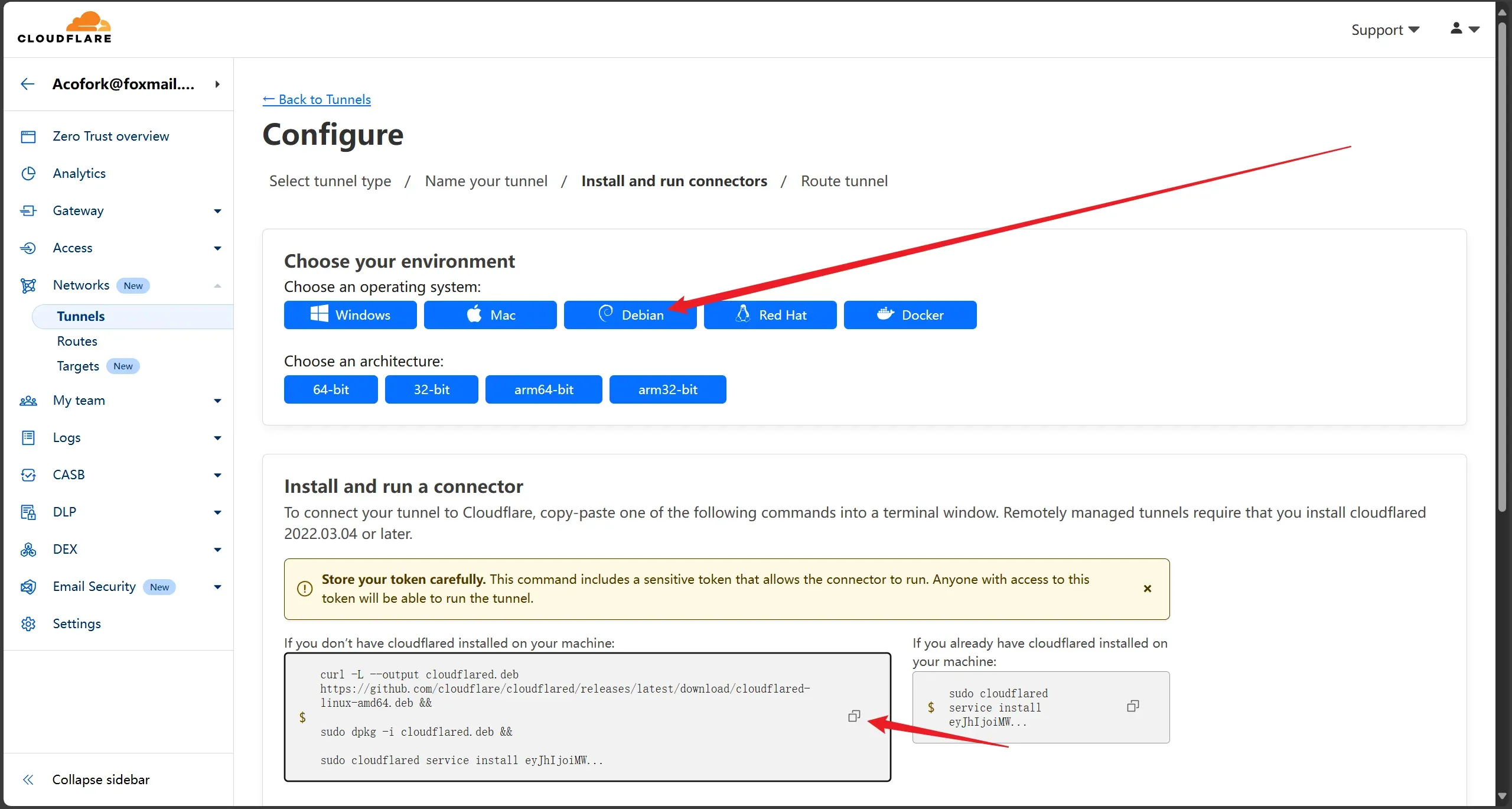Image resolution: width=1512 pixels, height=809 pixels.
Task: Dismiss the token warning banner
Action: (1147, 589)
